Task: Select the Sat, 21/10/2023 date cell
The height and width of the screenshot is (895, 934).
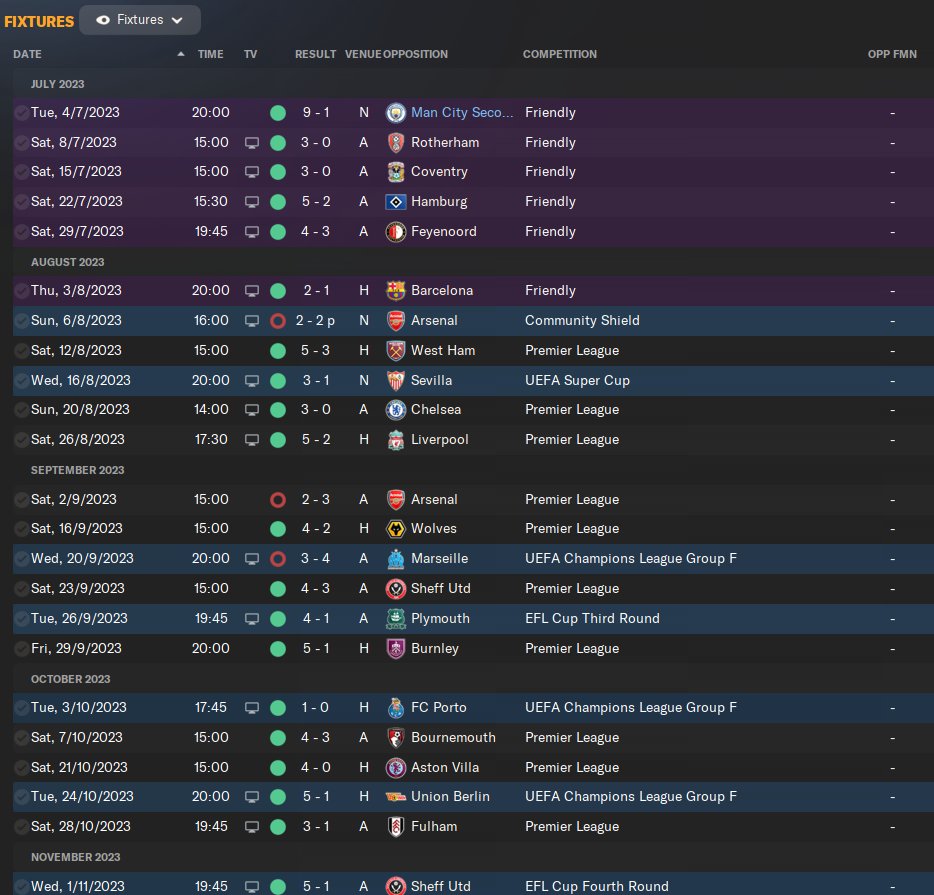Action: coord(79,768)
